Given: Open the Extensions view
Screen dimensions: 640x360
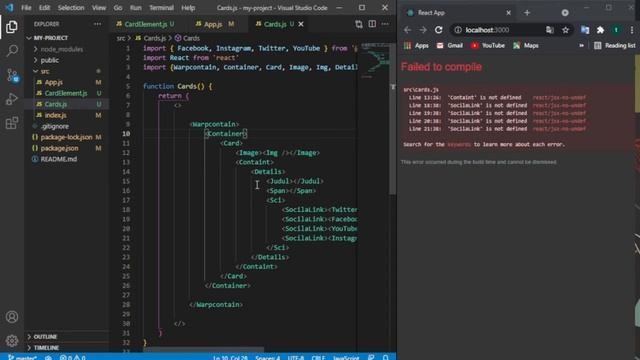Looking at the screenshot, I should pos(12,123).
